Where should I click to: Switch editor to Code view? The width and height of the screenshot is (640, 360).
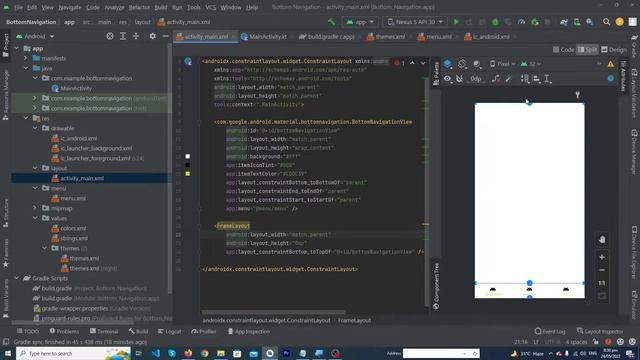click(563, 49)
